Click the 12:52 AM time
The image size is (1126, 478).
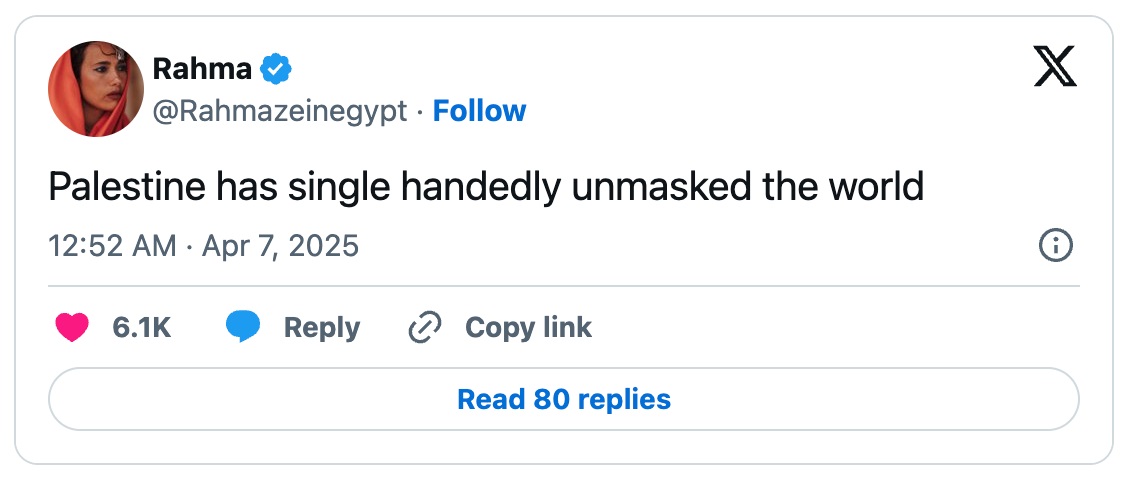click(113, 246)
